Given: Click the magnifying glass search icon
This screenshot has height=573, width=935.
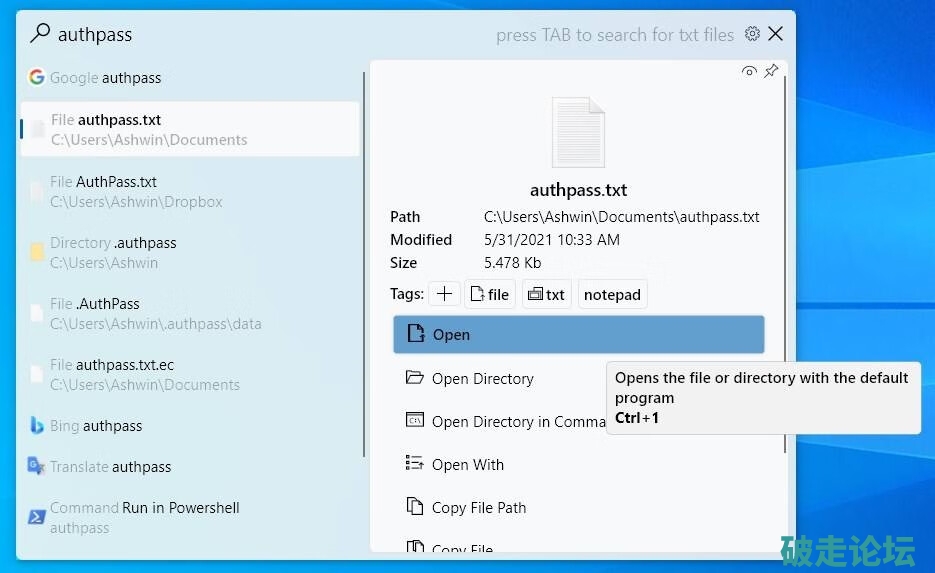Looking at the screenshot, I should [x=39, y=34].
